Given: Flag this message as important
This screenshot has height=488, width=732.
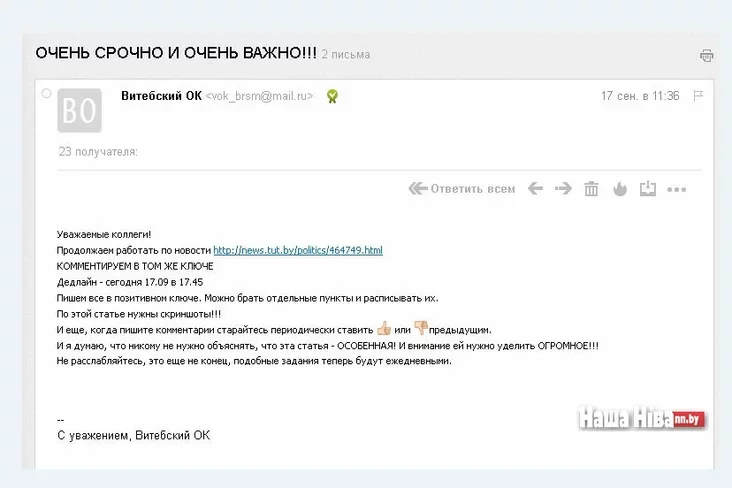Looking at the screenshot, I should point(699,96).
